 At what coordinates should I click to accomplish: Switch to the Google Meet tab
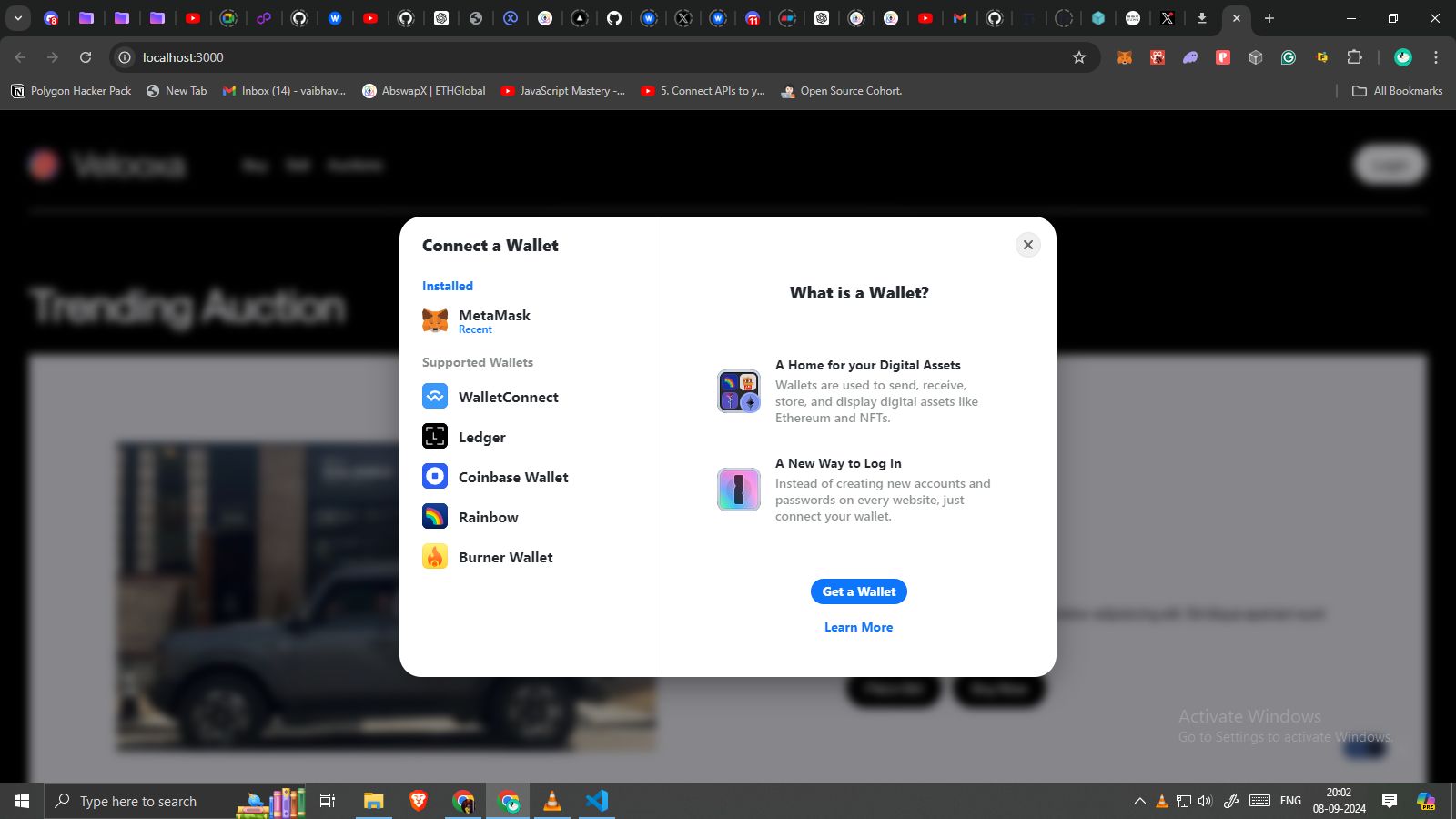(x=228, y=18)
